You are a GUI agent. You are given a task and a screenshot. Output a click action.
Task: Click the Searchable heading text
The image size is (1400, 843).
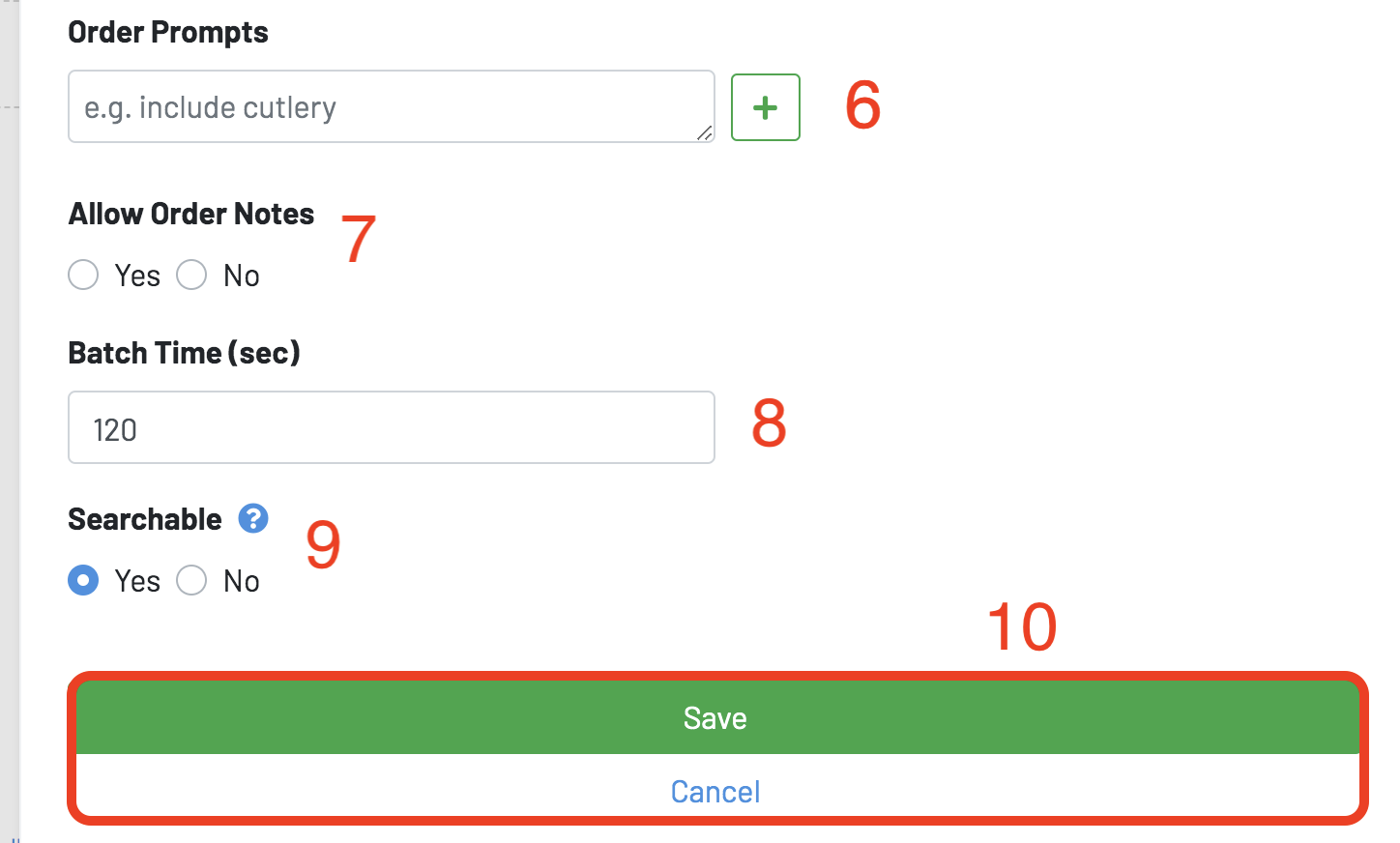(145, 519)
